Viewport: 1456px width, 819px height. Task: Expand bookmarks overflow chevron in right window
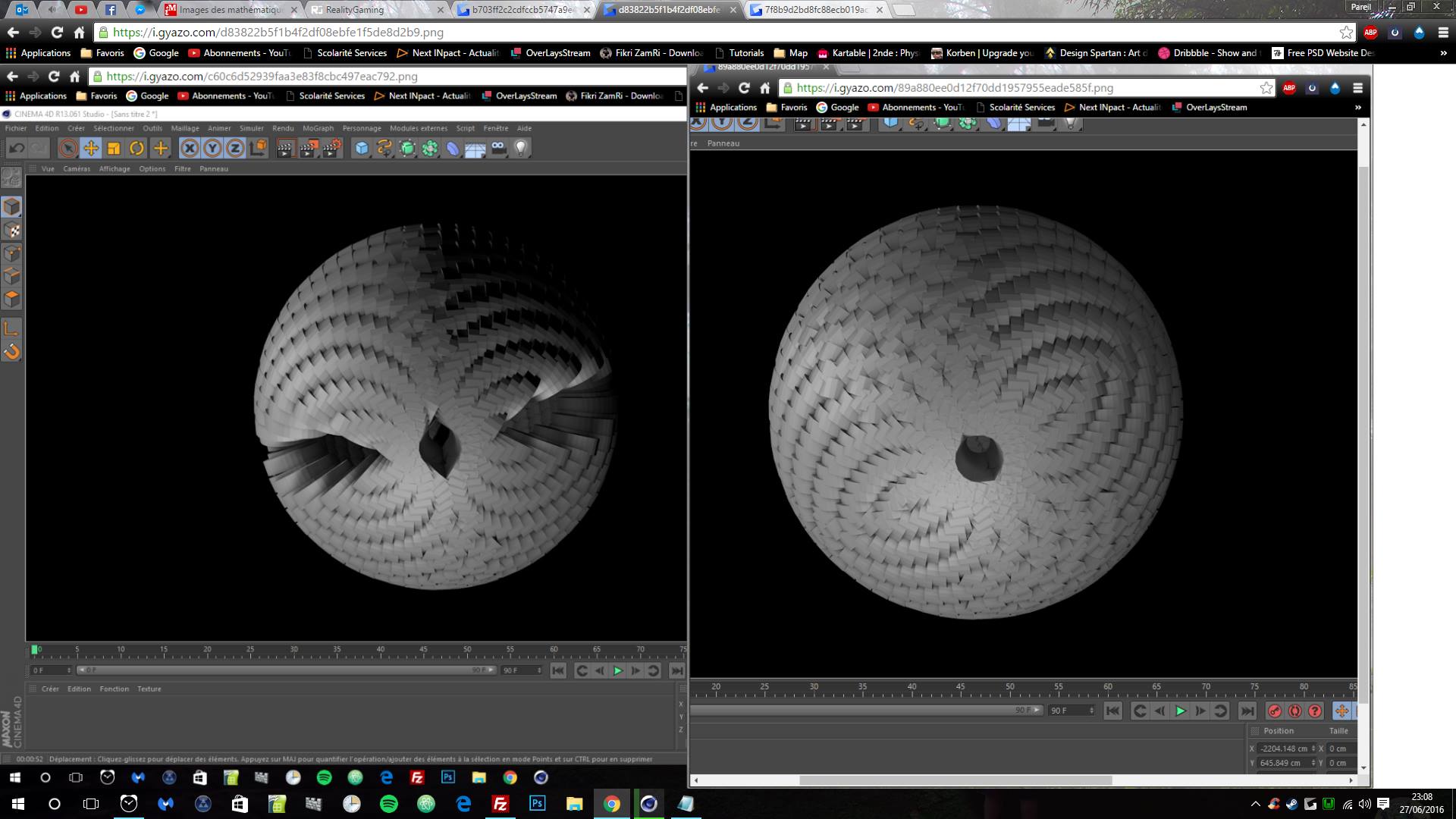[x=1358, y=108]
